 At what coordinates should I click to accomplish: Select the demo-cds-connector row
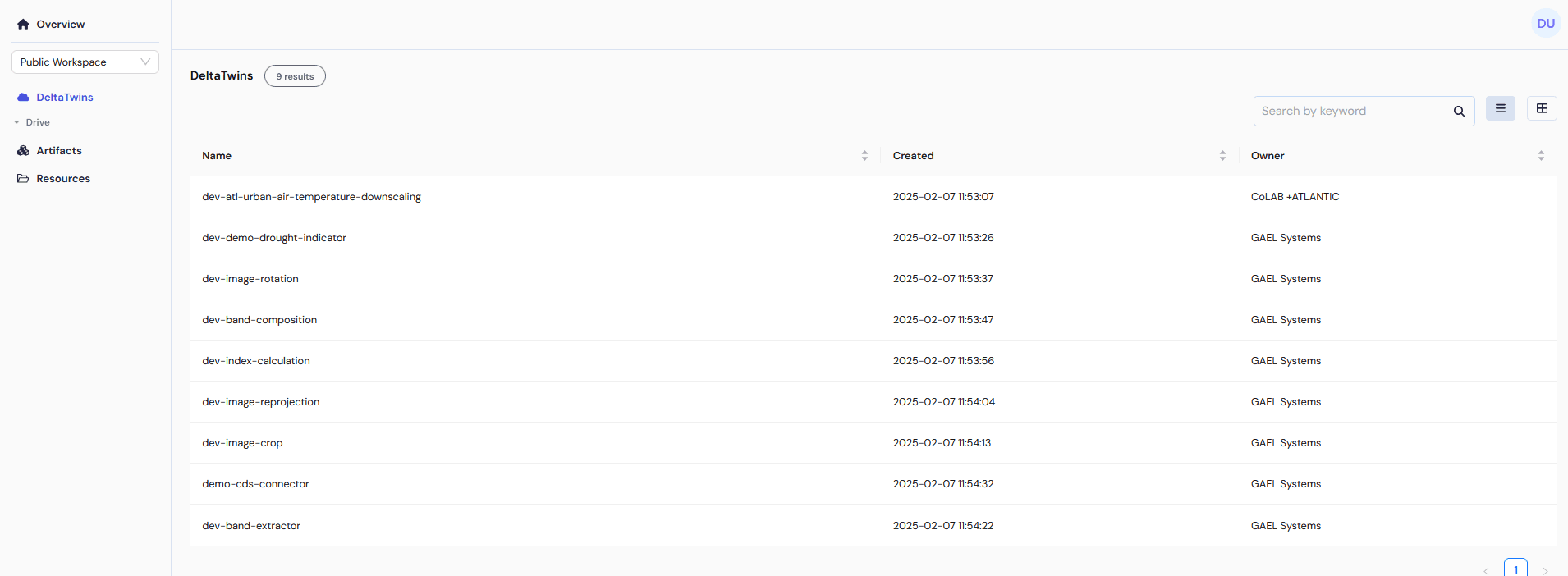[x=255, y=484]
